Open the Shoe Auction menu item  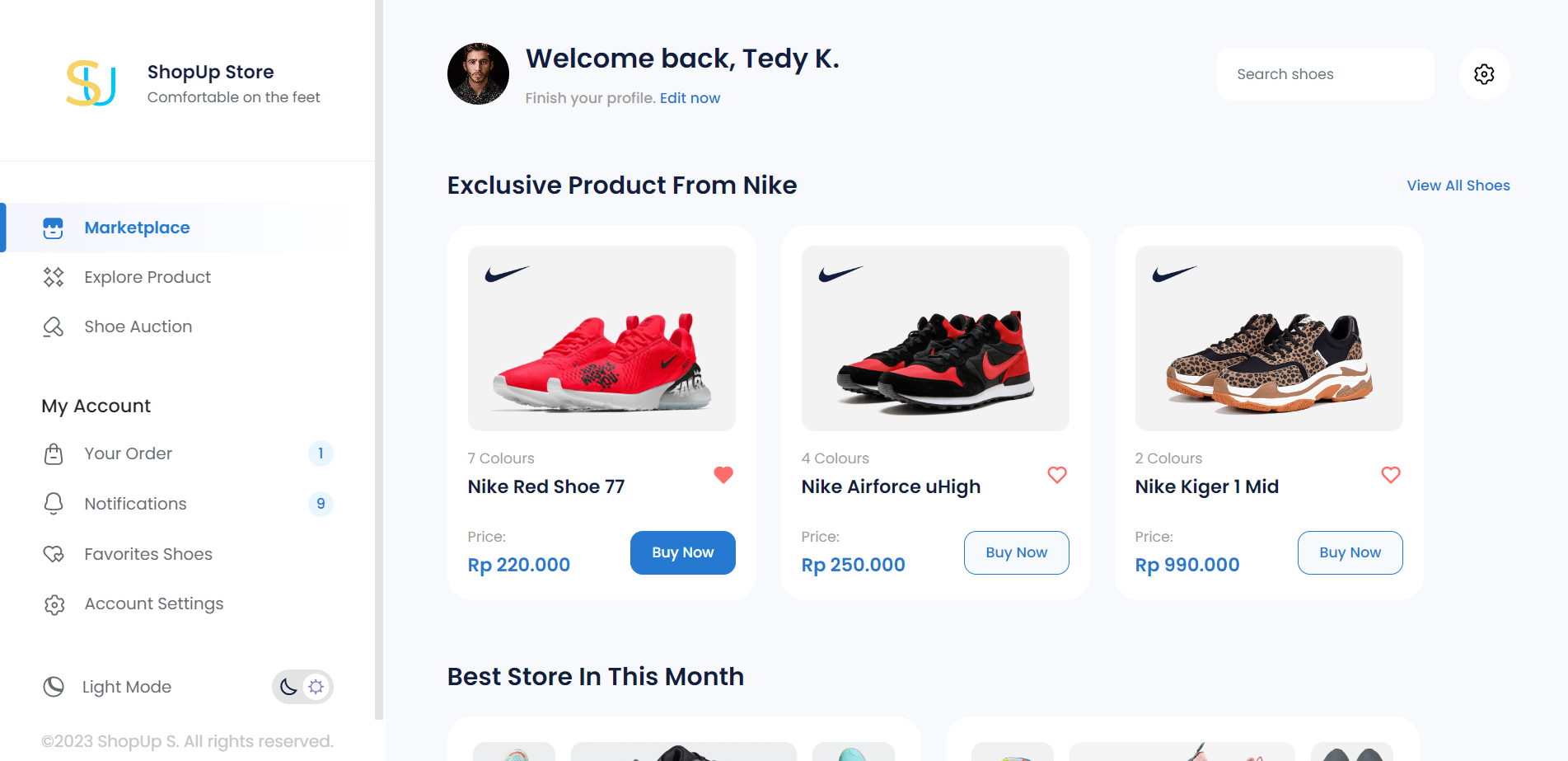point(138,327)
